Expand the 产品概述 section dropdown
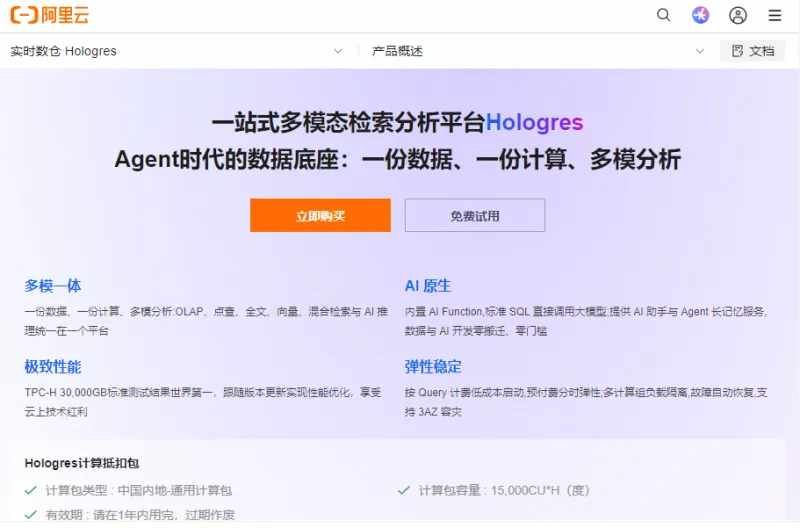The height and width of the screenshot is (528, 800). 538,51
